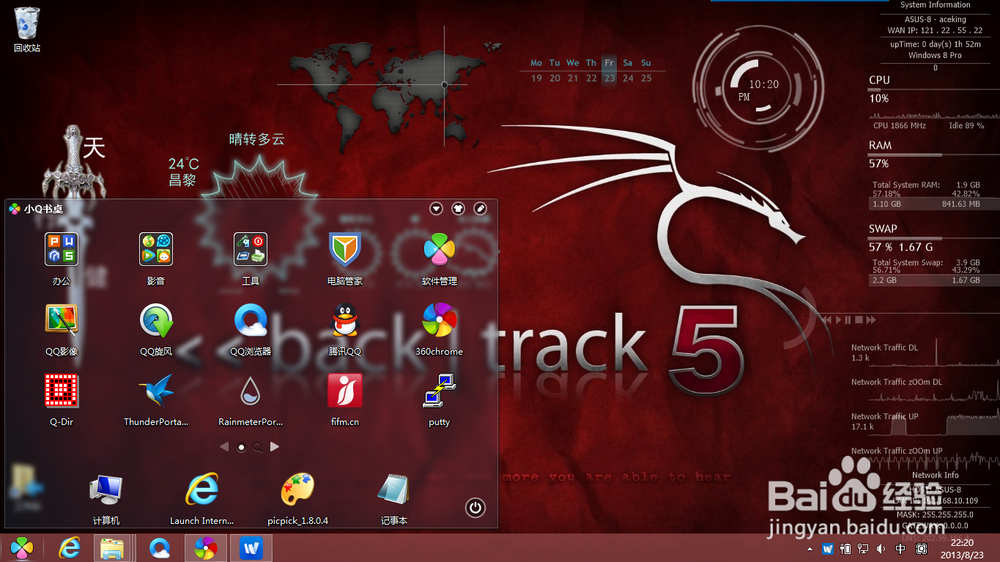Click the CPU 10% usage bar

[x=934, y=90]
